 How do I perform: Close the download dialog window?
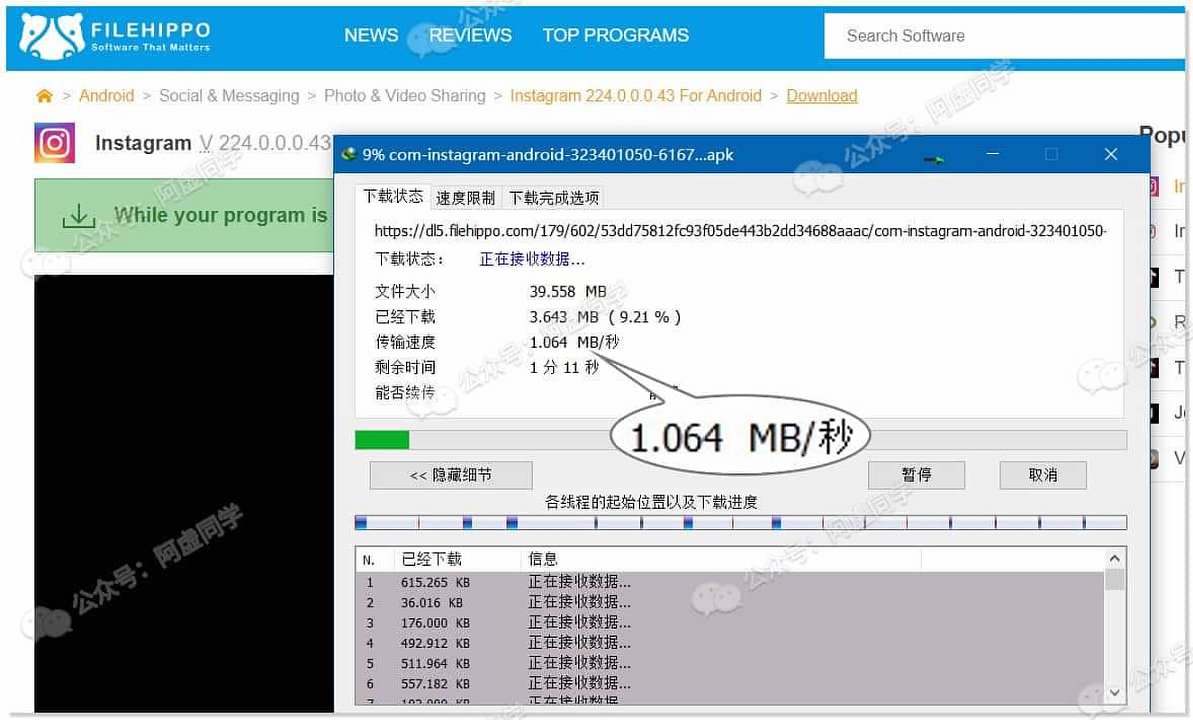[x=1111, y=155]
